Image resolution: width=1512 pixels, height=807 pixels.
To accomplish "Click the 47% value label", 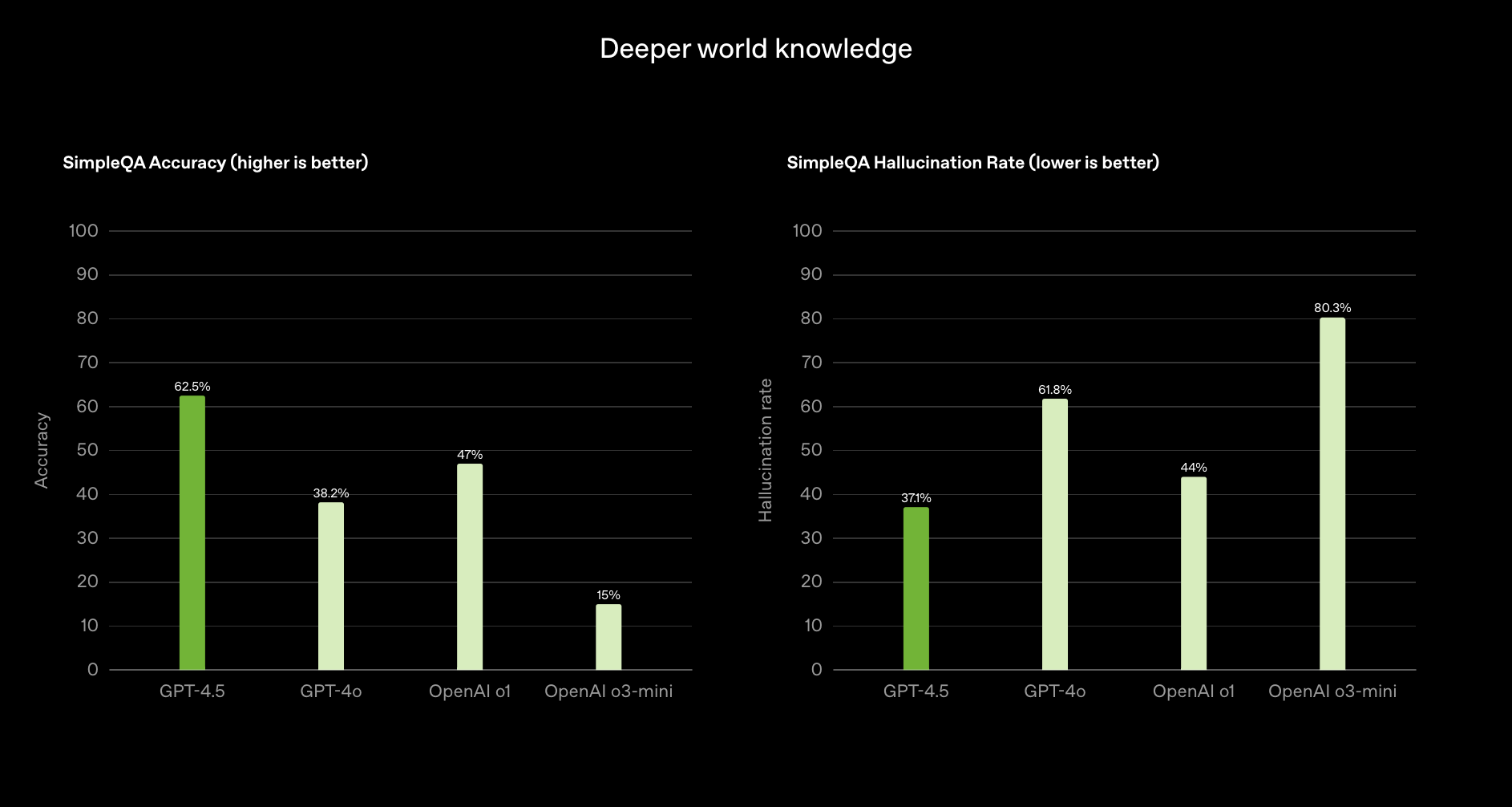I will [470, 455].
